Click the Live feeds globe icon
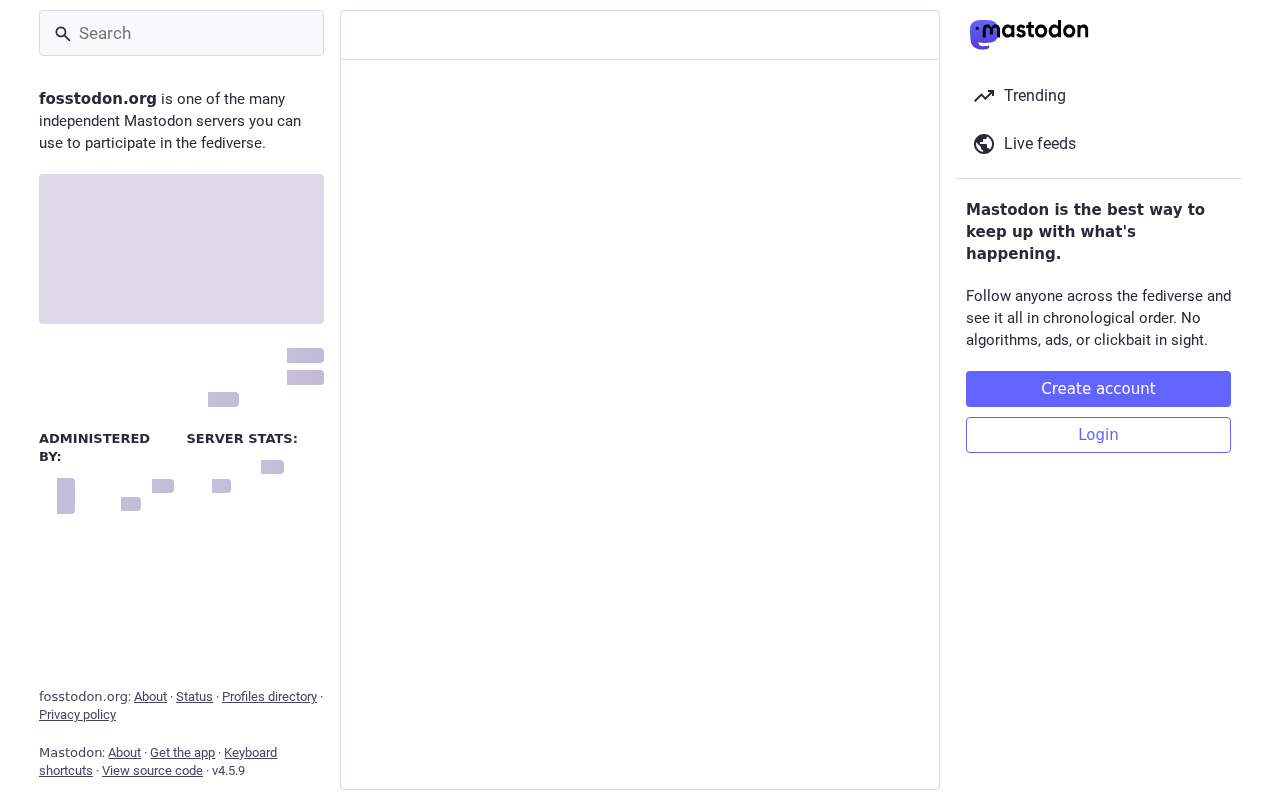Screen dimensions: 1280x800 coord(984,144)
